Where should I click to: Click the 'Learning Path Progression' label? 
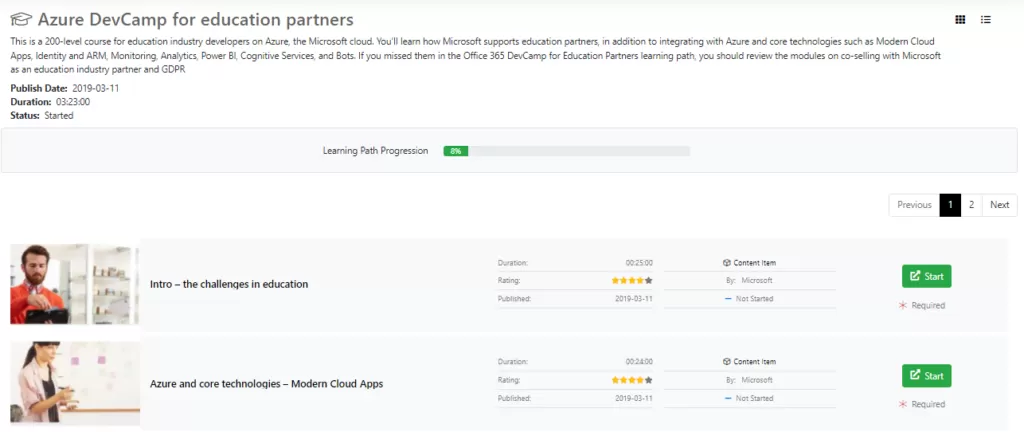click(376, 151)
